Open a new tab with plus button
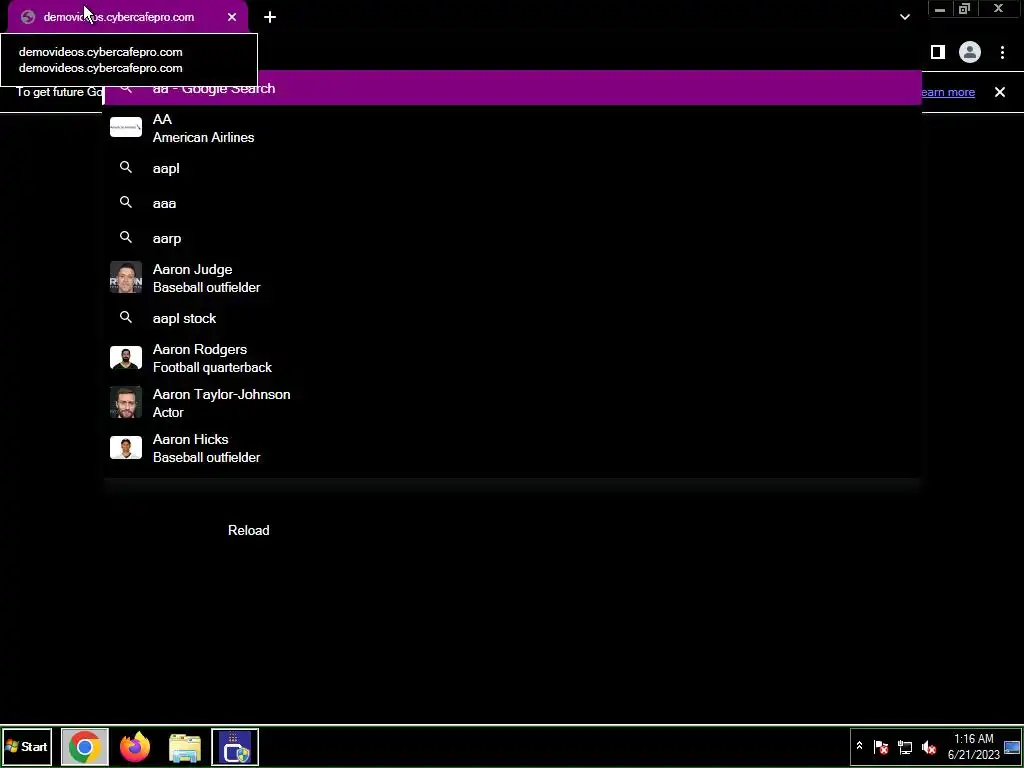1024x768 pixels. click(270, 17)
